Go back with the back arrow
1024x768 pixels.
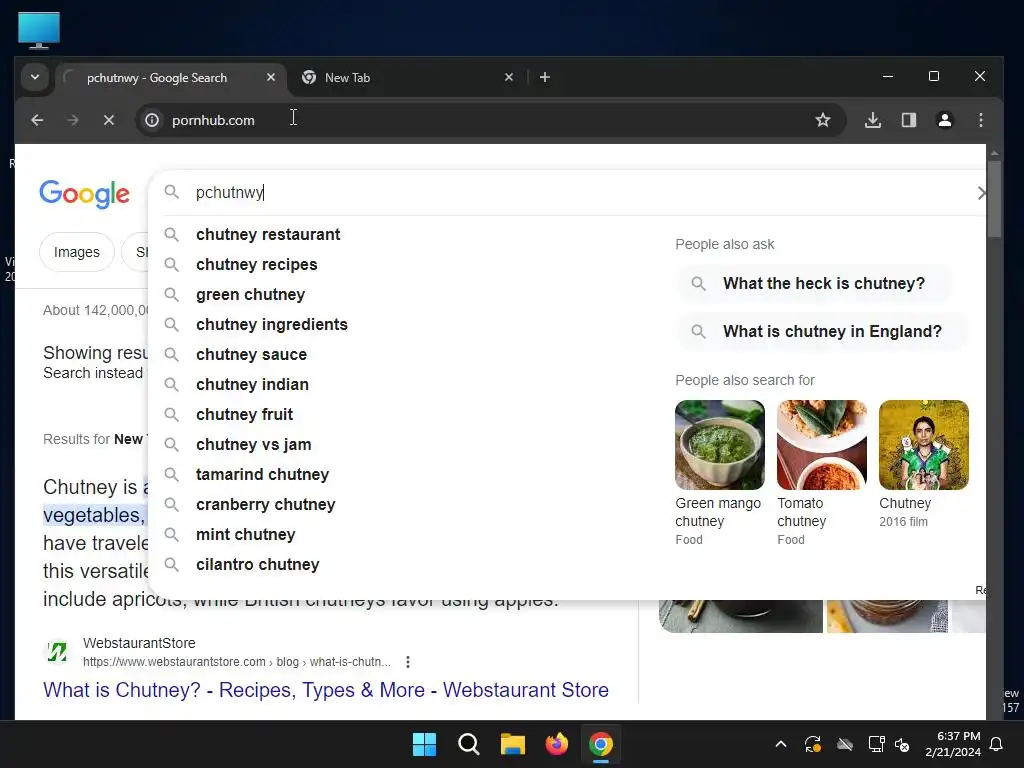pyautogui.click(x=37, y=120)
